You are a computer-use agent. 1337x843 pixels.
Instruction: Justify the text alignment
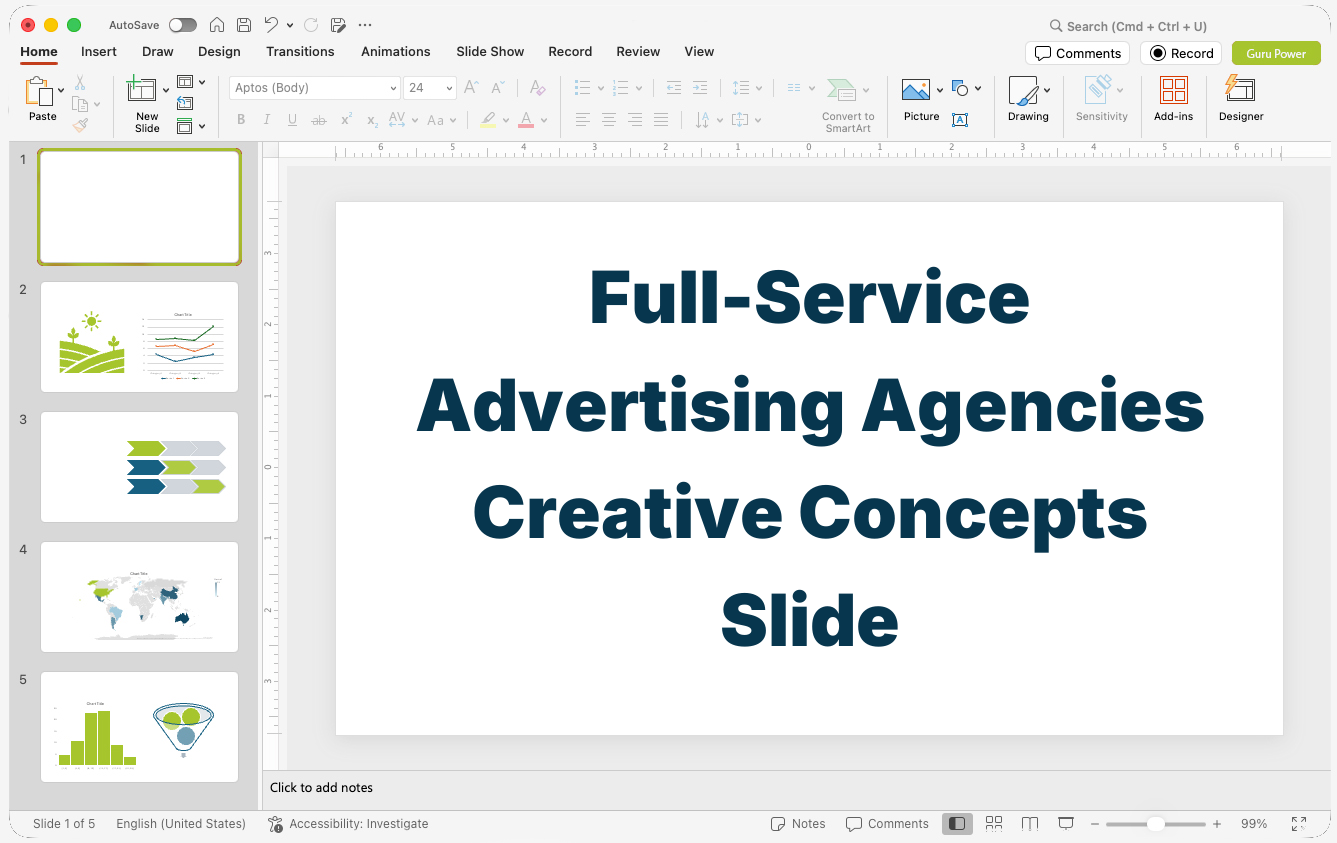(661, 120)
